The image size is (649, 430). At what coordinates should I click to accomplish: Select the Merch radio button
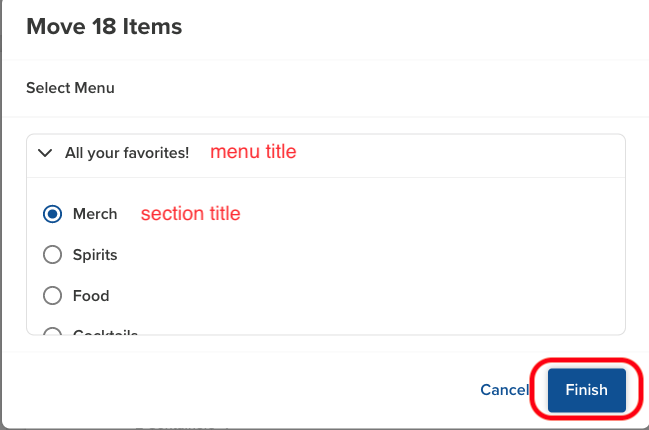point(53,214)
